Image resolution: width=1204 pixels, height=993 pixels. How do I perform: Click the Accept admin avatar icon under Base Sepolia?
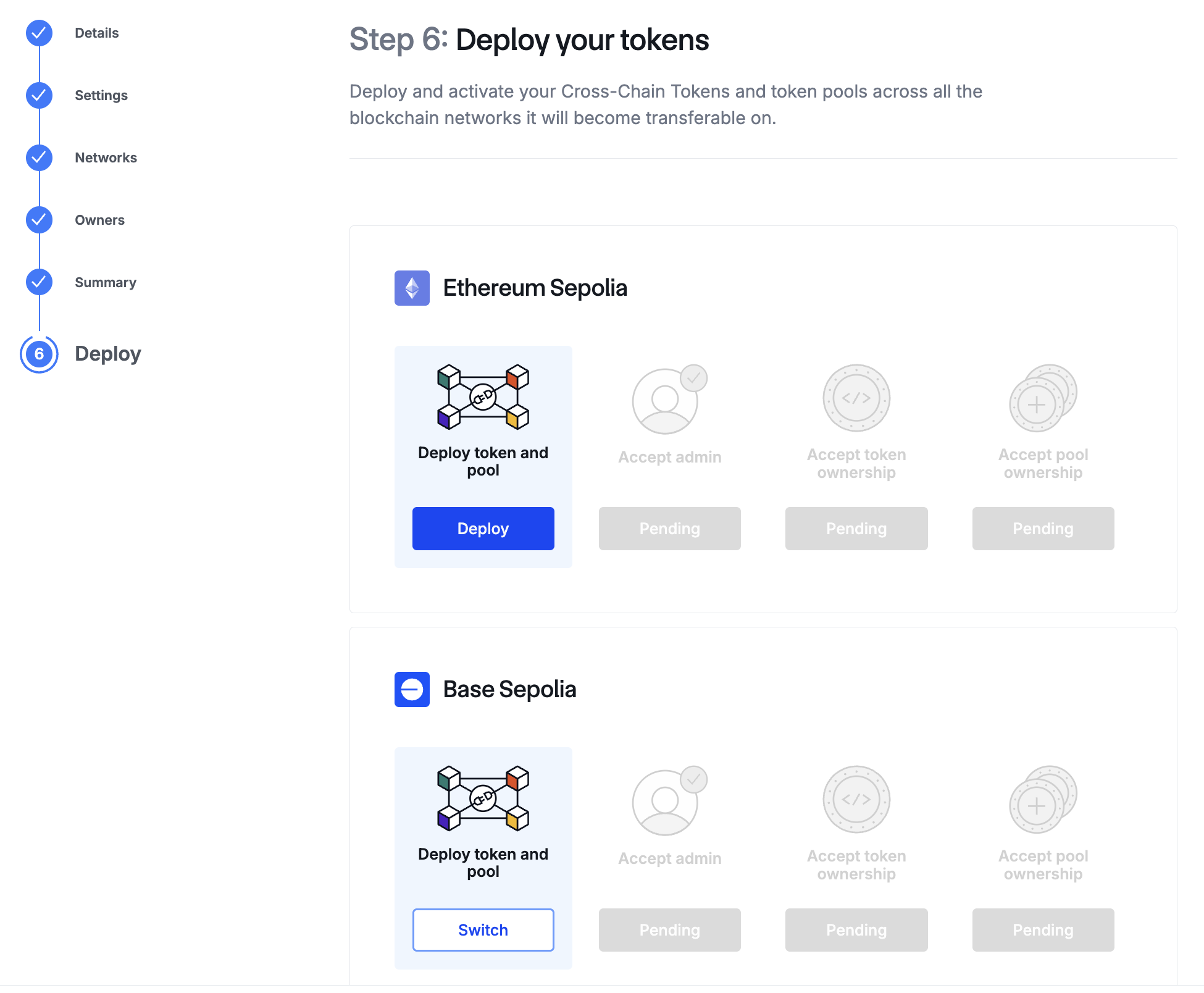tap(669, 800)
